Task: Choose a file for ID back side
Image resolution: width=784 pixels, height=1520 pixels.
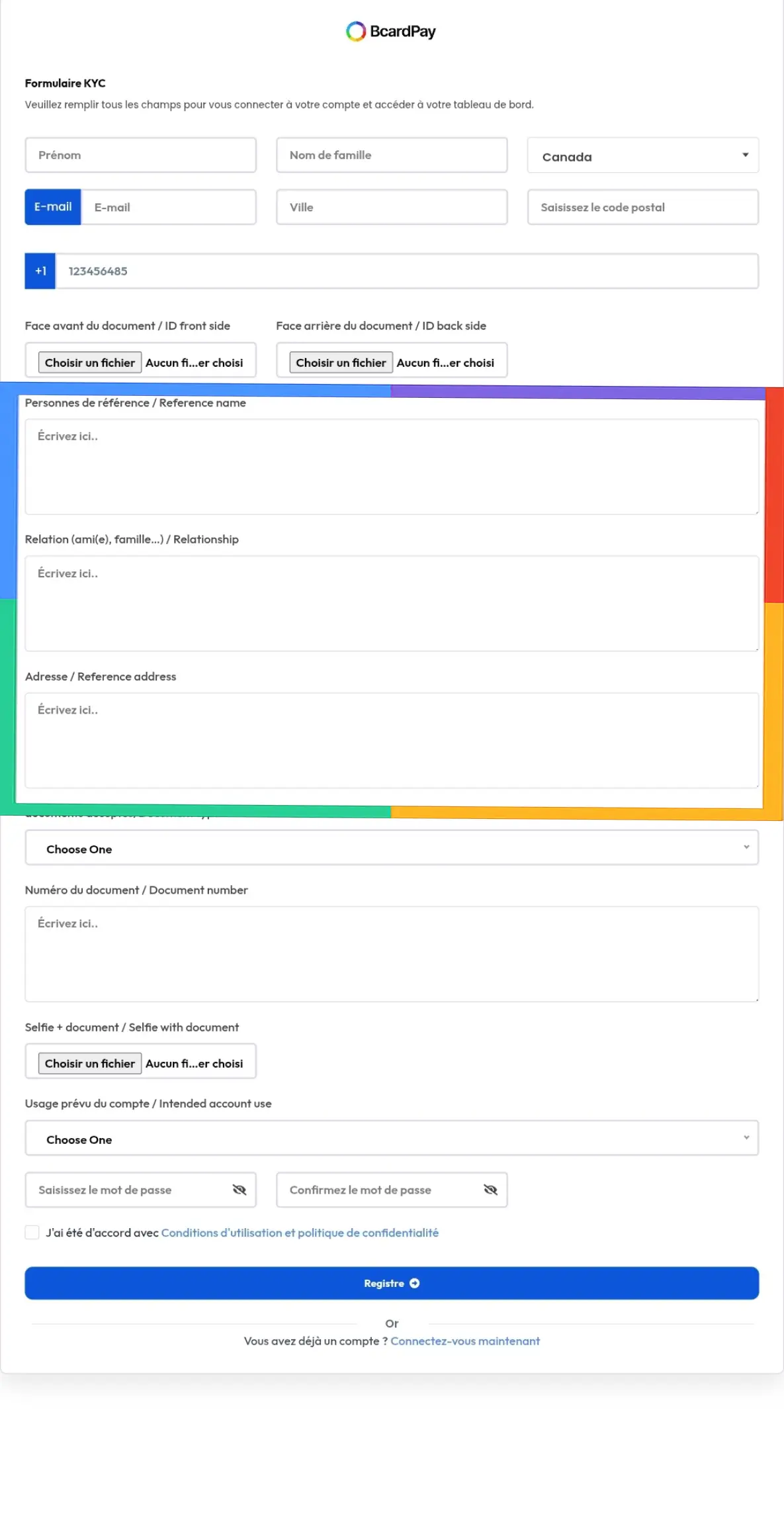Action: coord(341,362)
